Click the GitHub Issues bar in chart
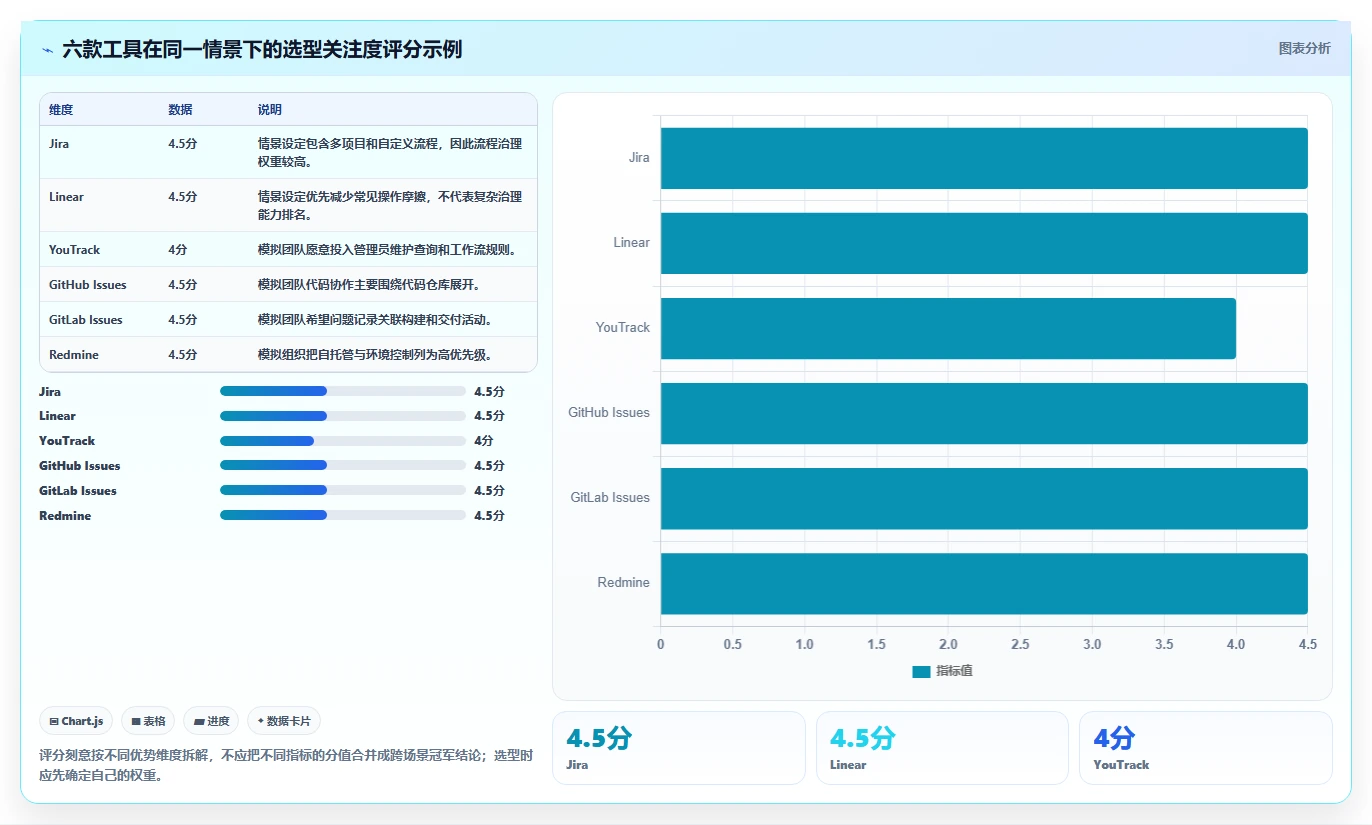Screen dimensions: 1372x825 pos(984,413)
